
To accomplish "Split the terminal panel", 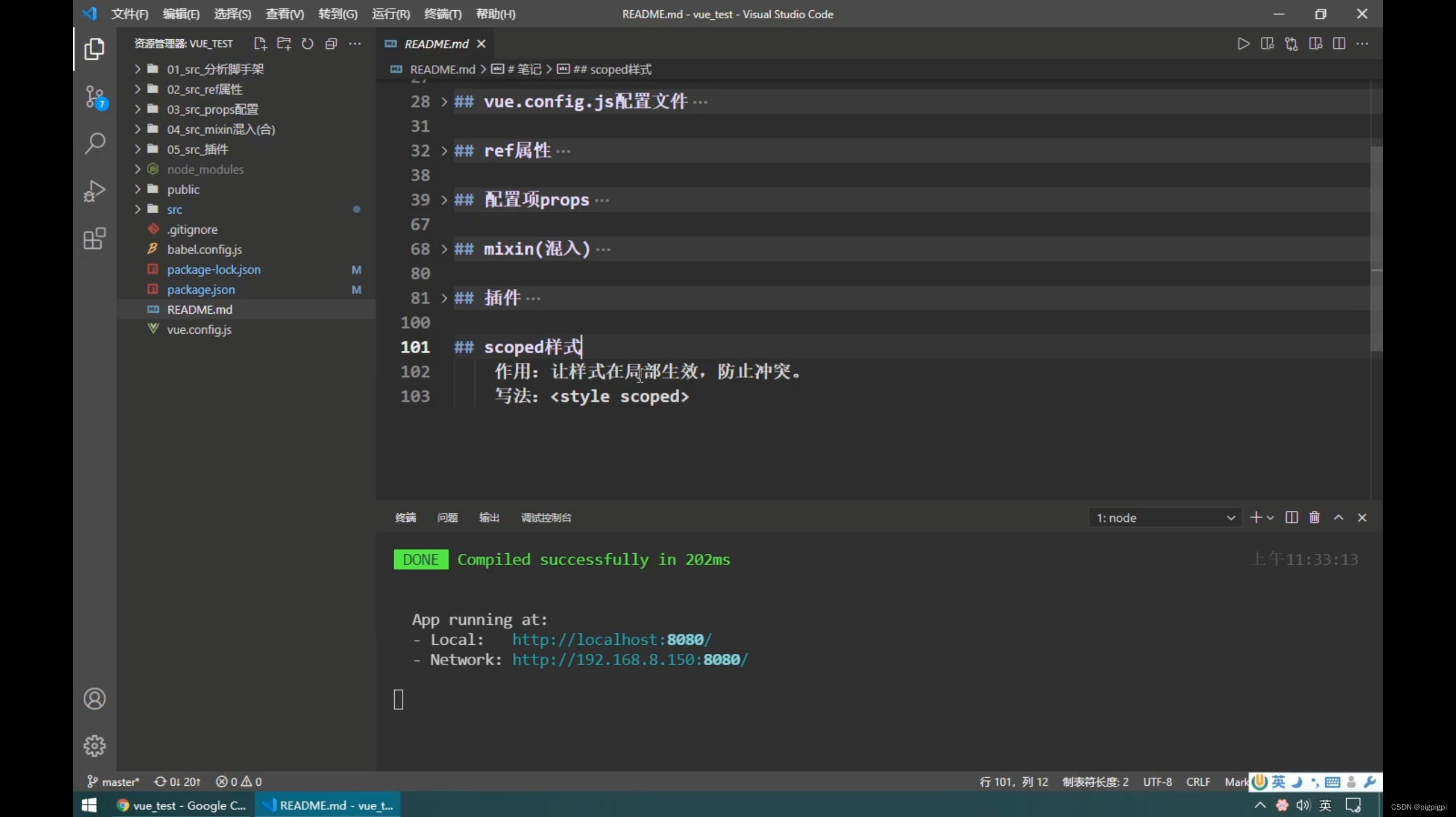I will coord(1292,517).
